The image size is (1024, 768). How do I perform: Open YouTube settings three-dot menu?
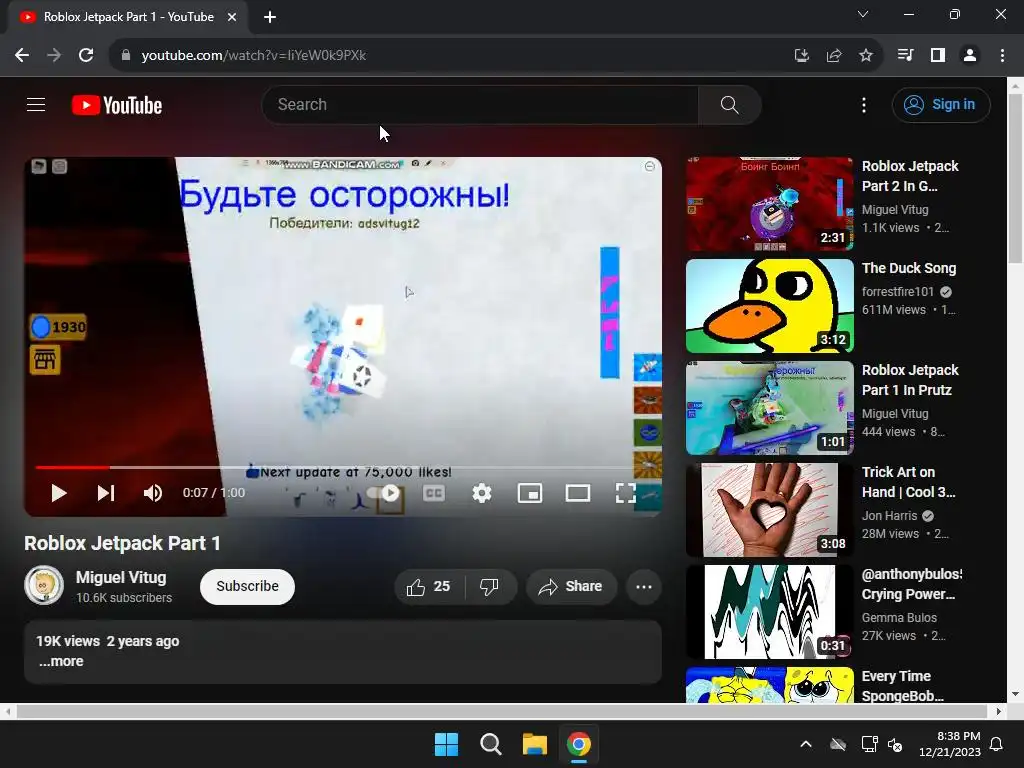pyautogui.click(x=863, y=104)
